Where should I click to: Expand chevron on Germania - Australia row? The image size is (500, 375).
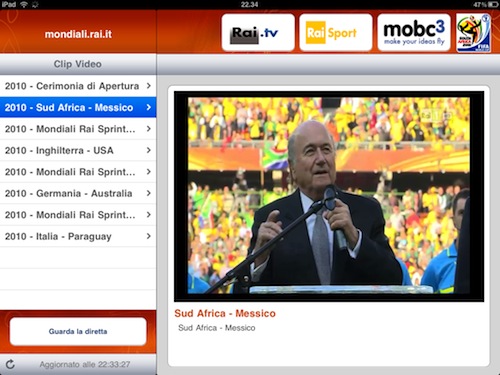click(149, 193)
